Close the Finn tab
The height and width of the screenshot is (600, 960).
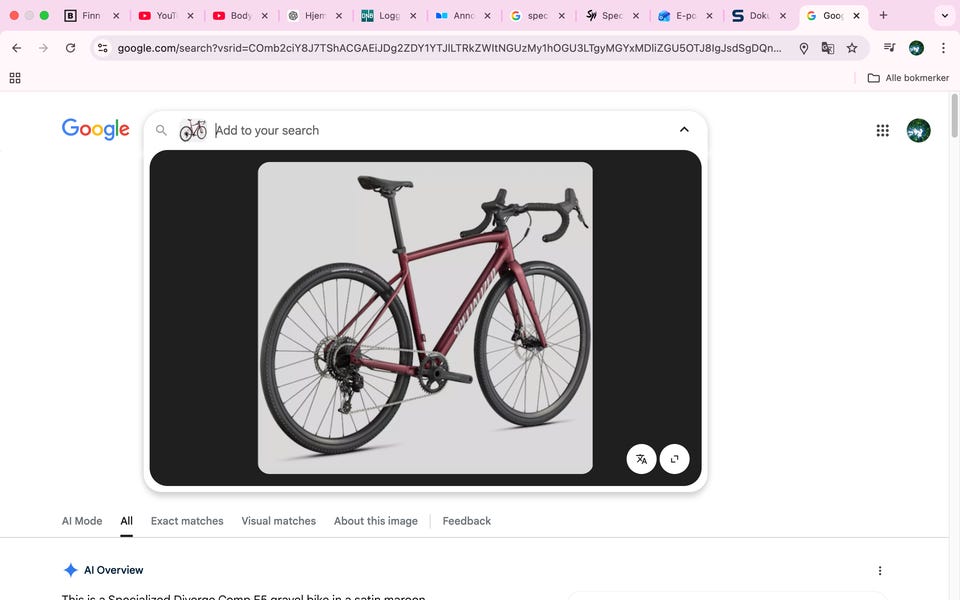[x=116, y=16]
